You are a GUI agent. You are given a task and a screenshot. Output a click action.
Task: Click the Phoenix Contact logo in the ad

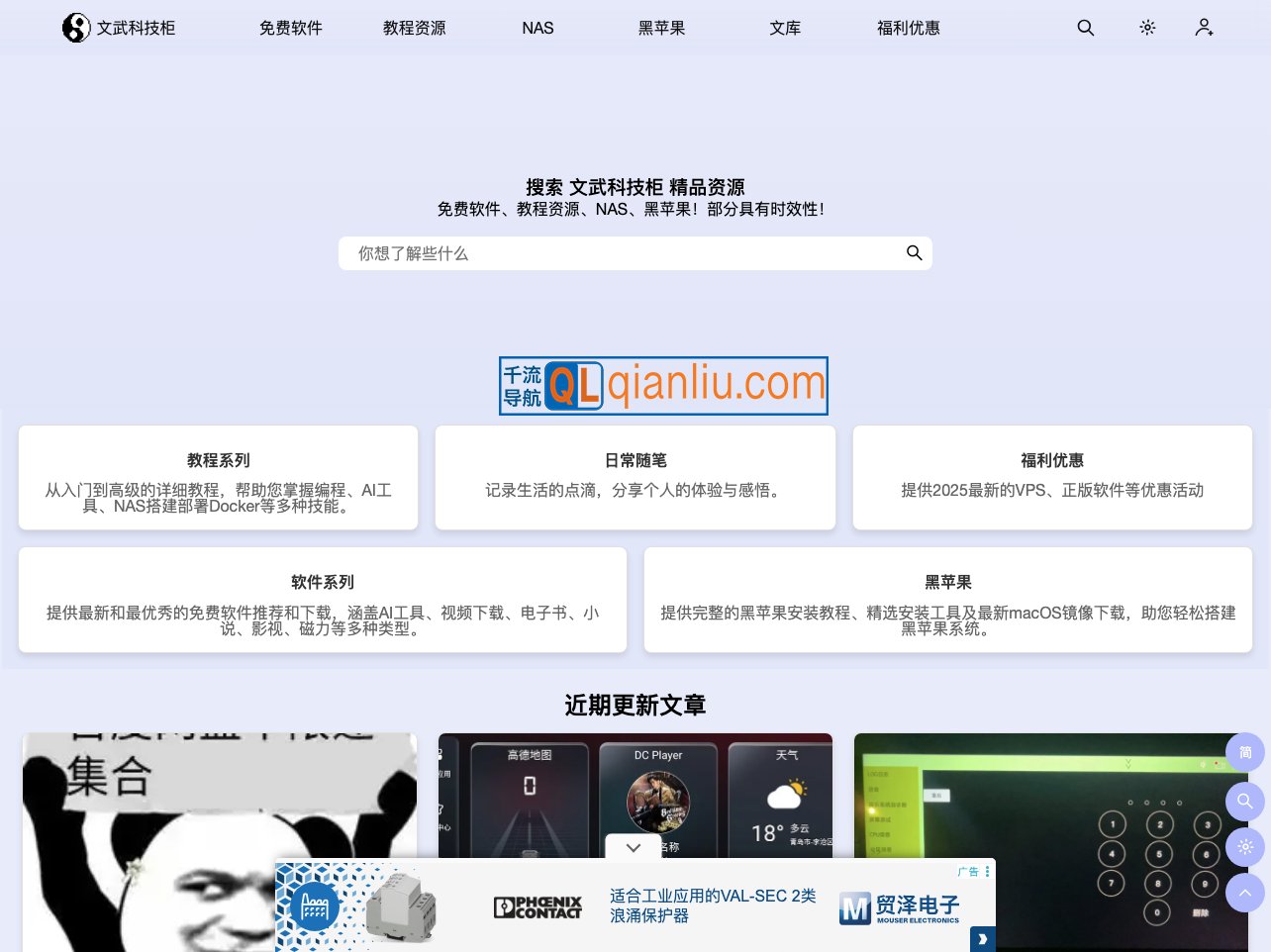(x=538, y=906)
